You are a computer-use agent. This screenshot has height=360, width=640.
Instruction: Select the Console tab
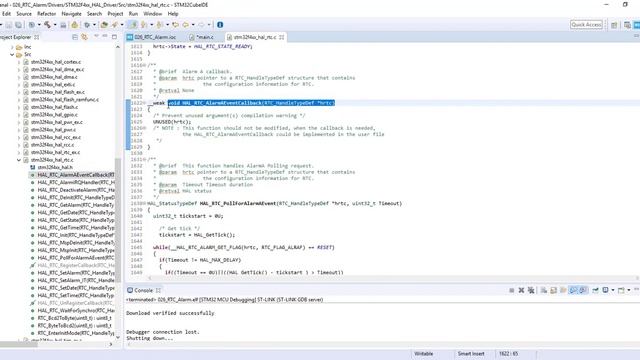143,290
